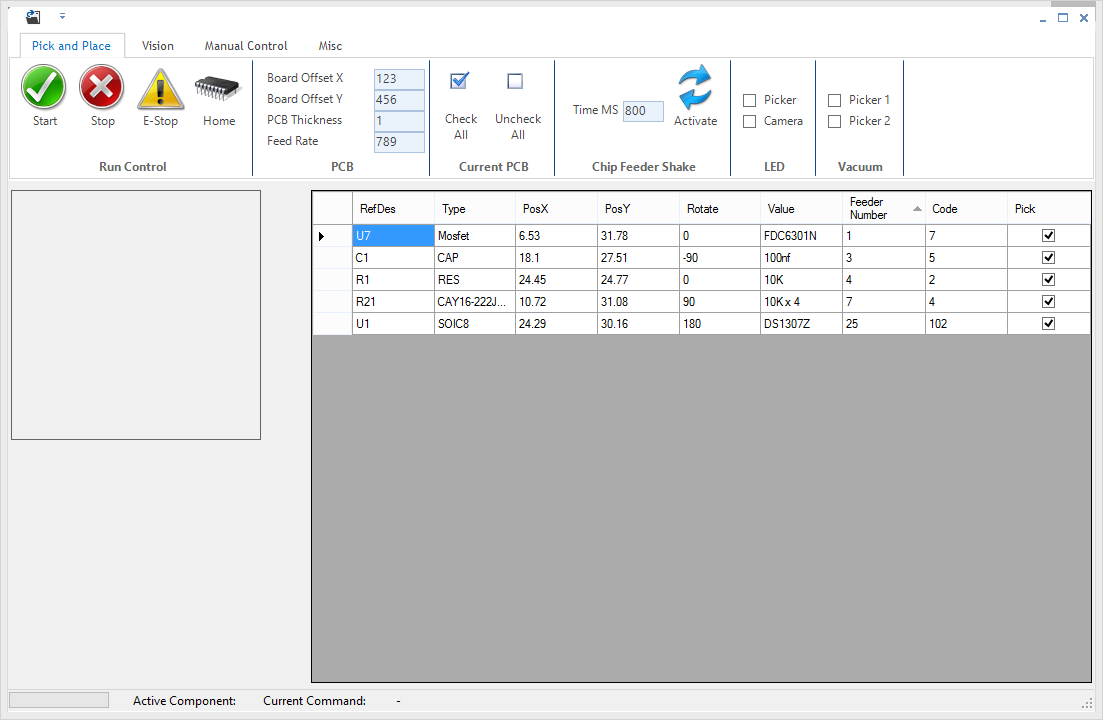The width and height of the screenshot is (1103, 720).
Task: Select the row for component R21
Action: [x=390, y=301]
